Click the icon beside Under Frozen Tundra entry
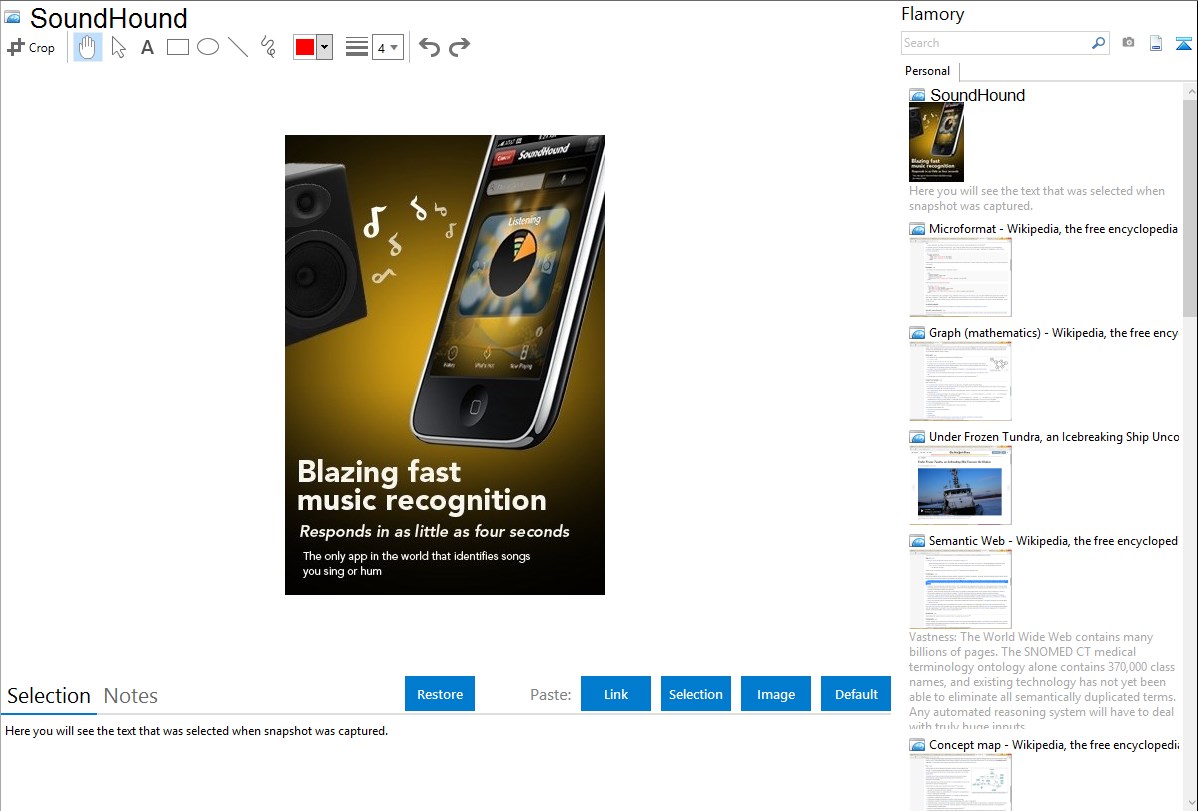This screenshot has width=1198, height=811. pos(917,437)
